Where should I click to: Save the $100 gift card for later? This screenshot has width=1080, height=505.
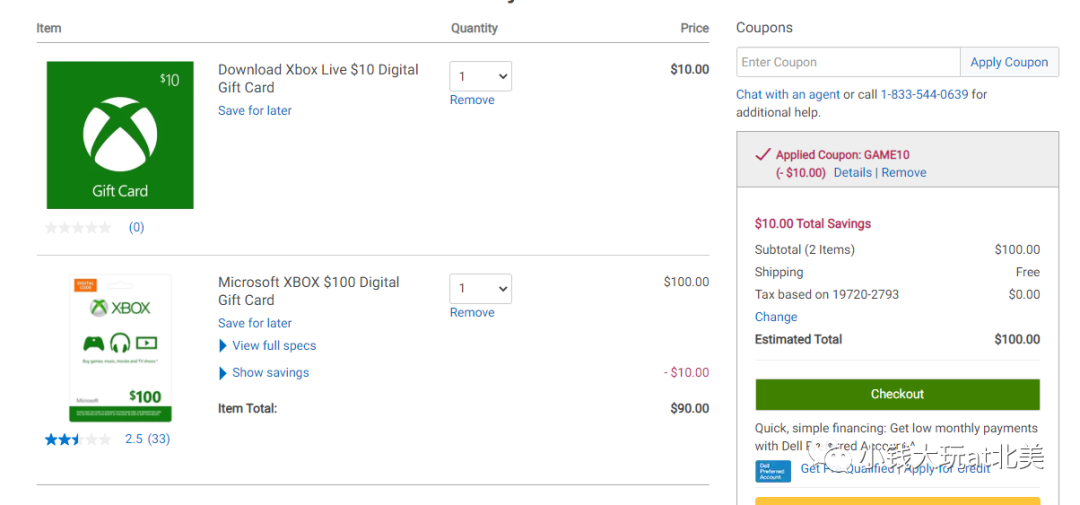(x=255, y=323)
